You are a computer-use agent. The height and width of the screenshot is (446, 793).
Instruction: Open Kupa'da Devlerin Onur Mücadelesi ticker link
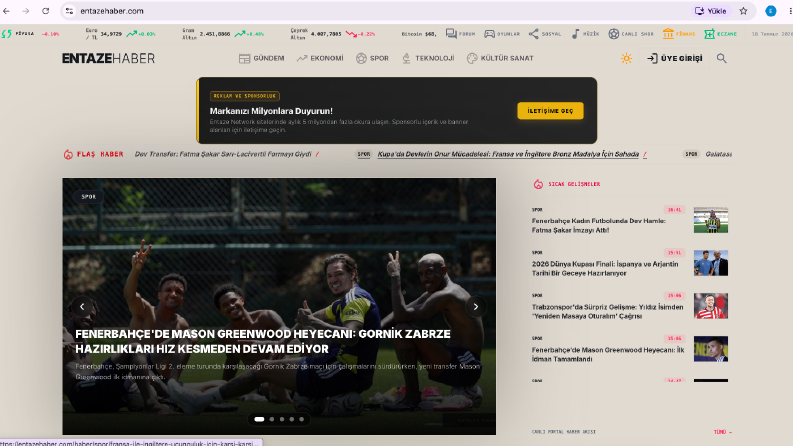tap(508, 154)
